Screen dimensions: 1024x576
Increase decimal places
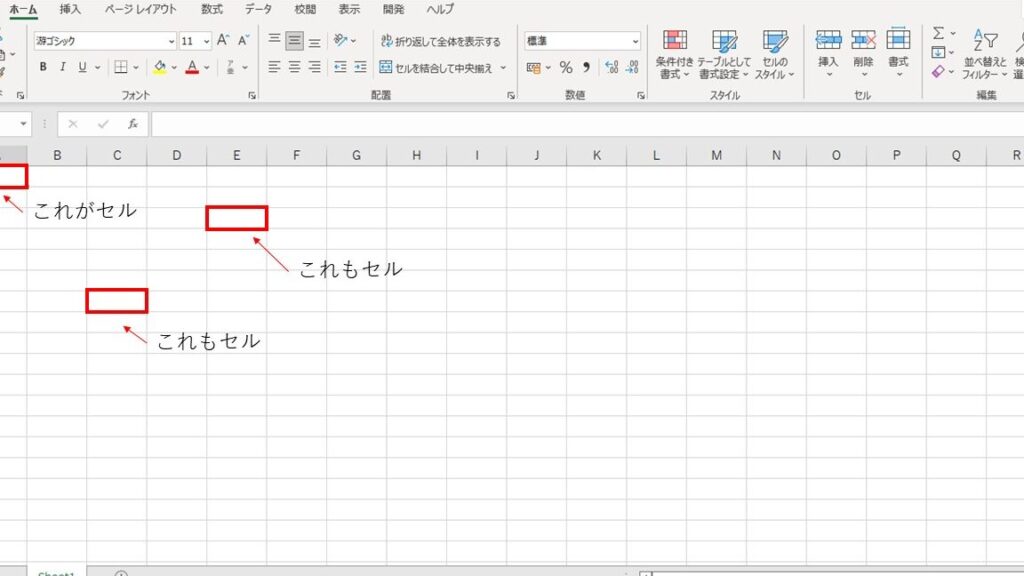click(x=611, y=67)
